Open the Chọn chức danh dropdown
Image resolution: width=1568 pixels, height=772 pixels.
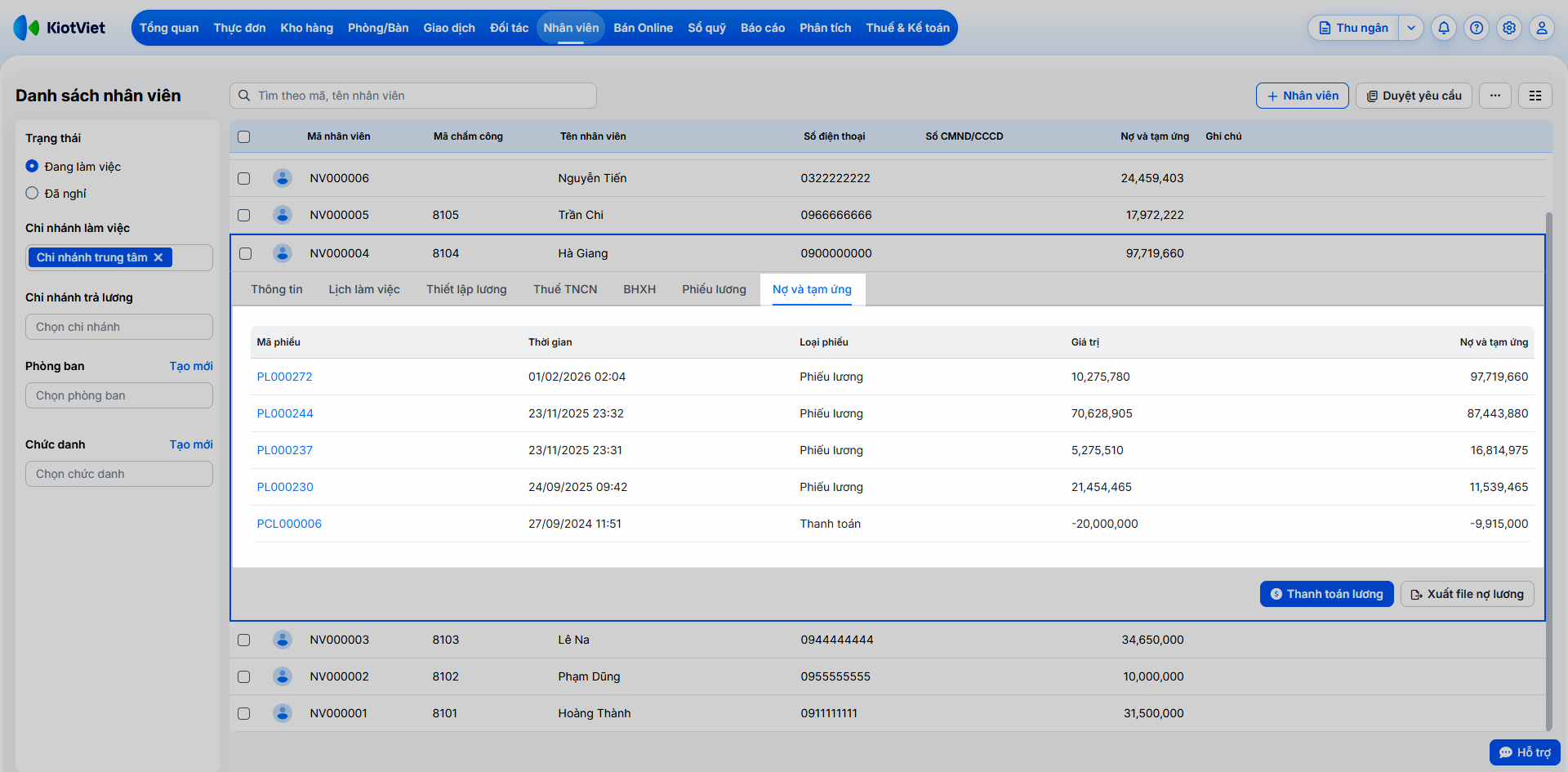coord(119,474)
